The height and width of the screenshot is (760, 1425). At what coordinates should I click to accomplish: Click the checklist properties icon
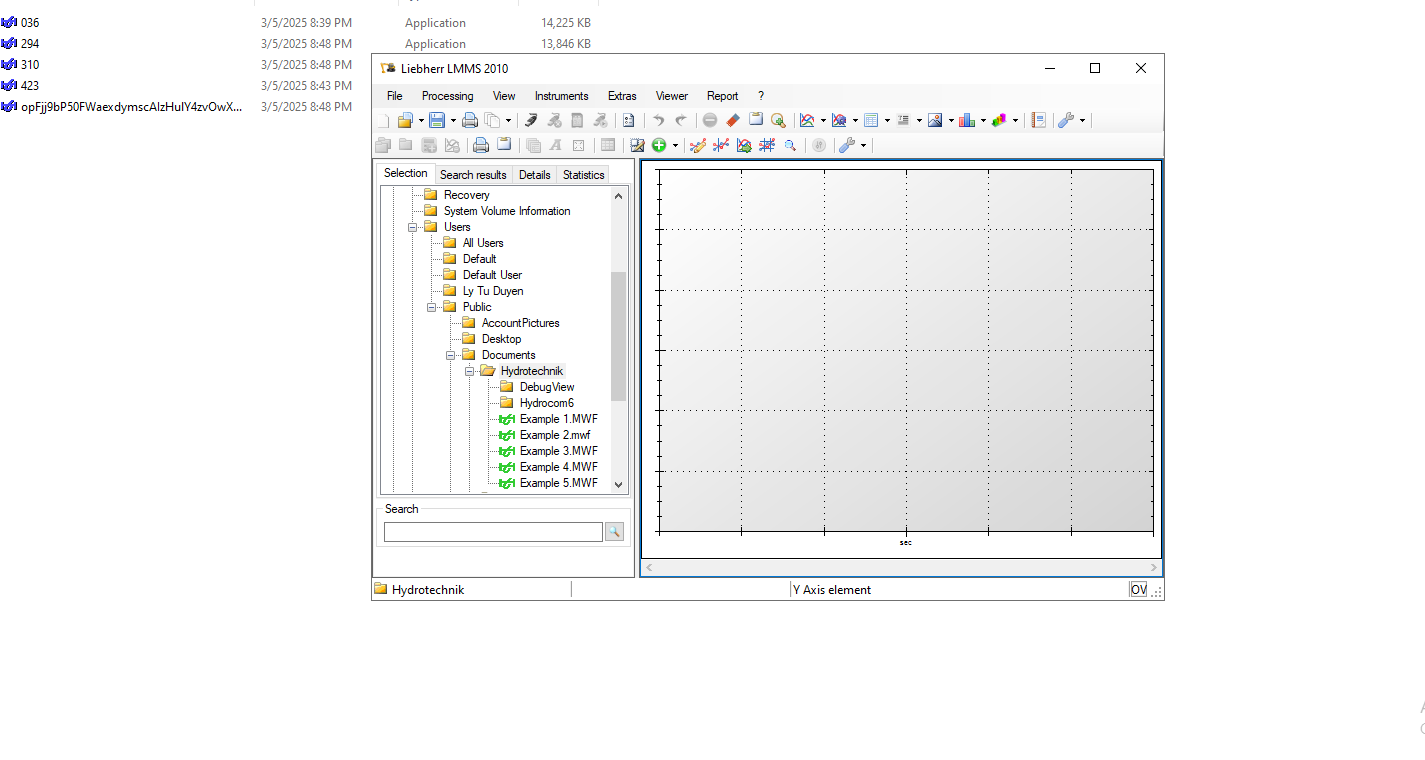[x=628, y=120]
